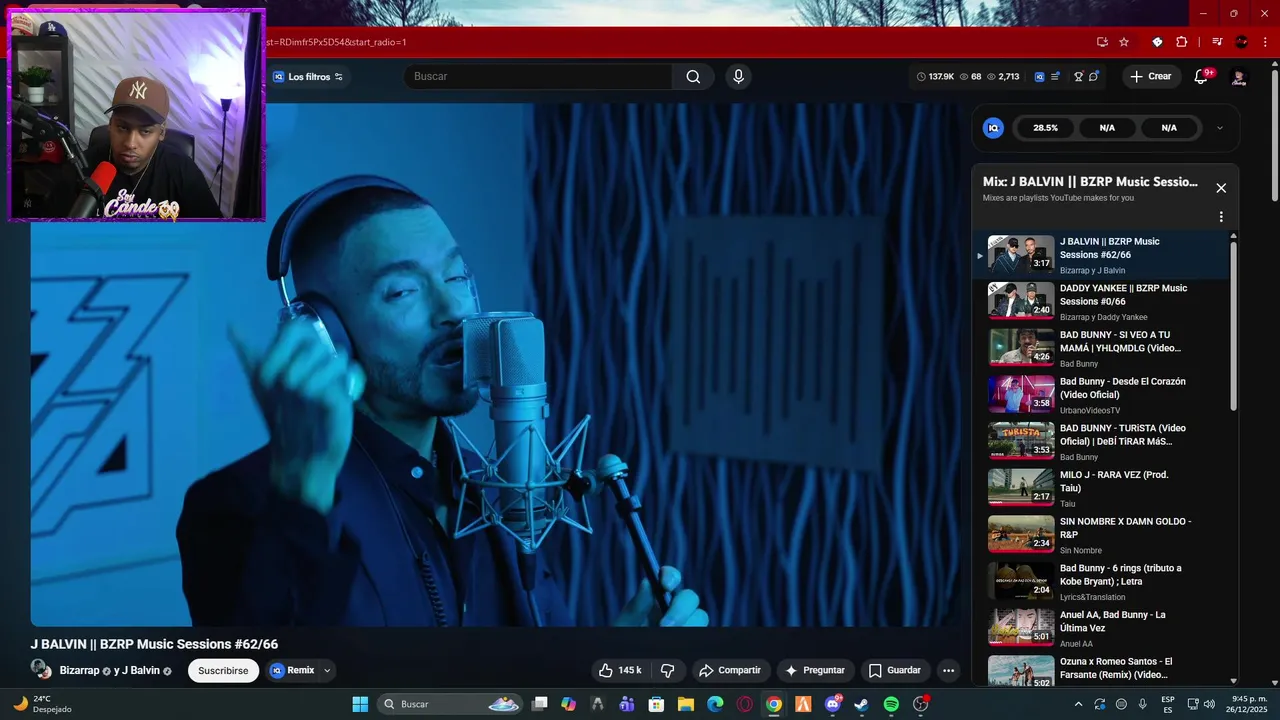The height and width of the screenshot is (720, 1280).
Task: Open the more actions ellipsis under the video
Action: [x=948, y=670]
